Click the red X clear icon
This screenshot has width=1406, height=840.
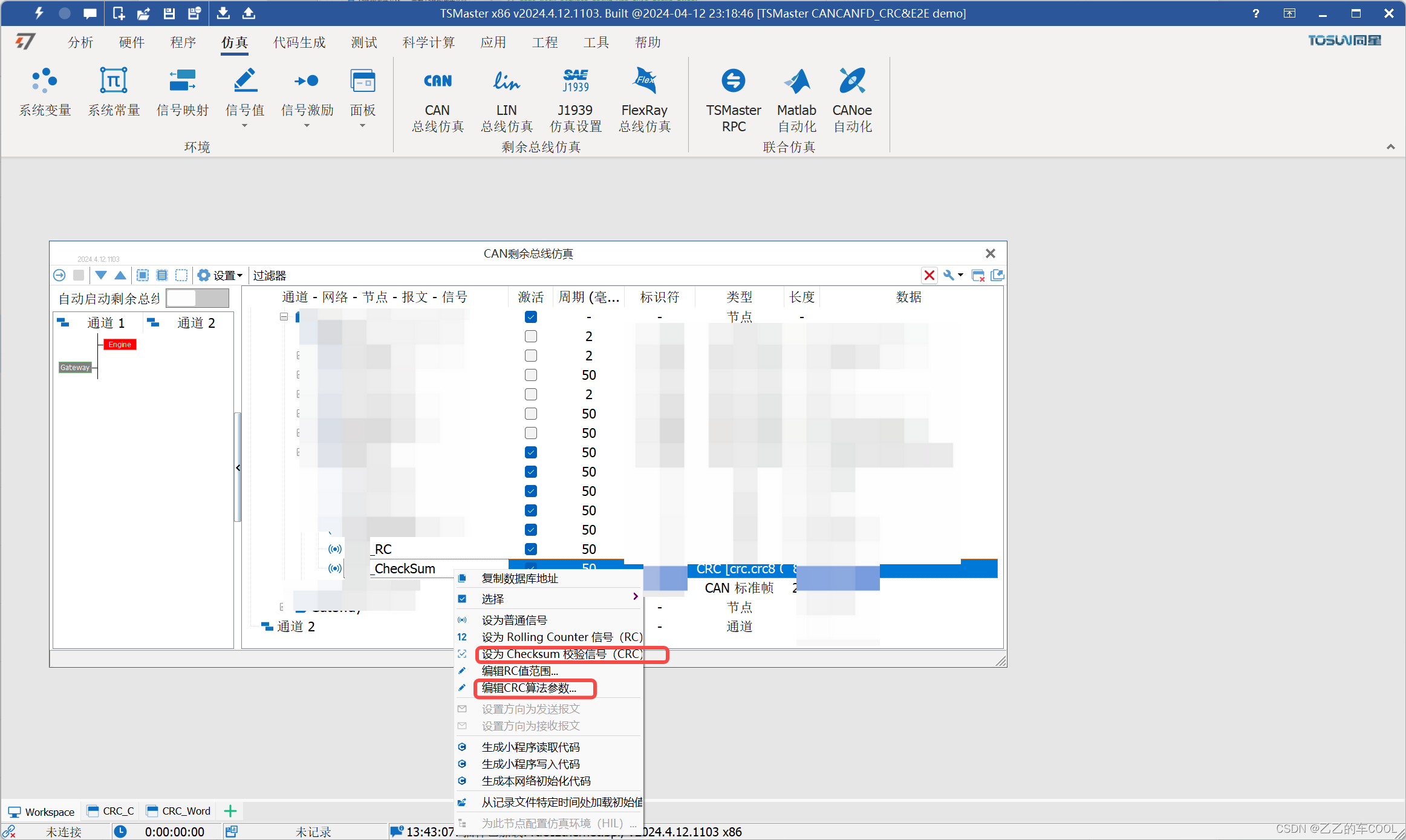tap(929, 276)
